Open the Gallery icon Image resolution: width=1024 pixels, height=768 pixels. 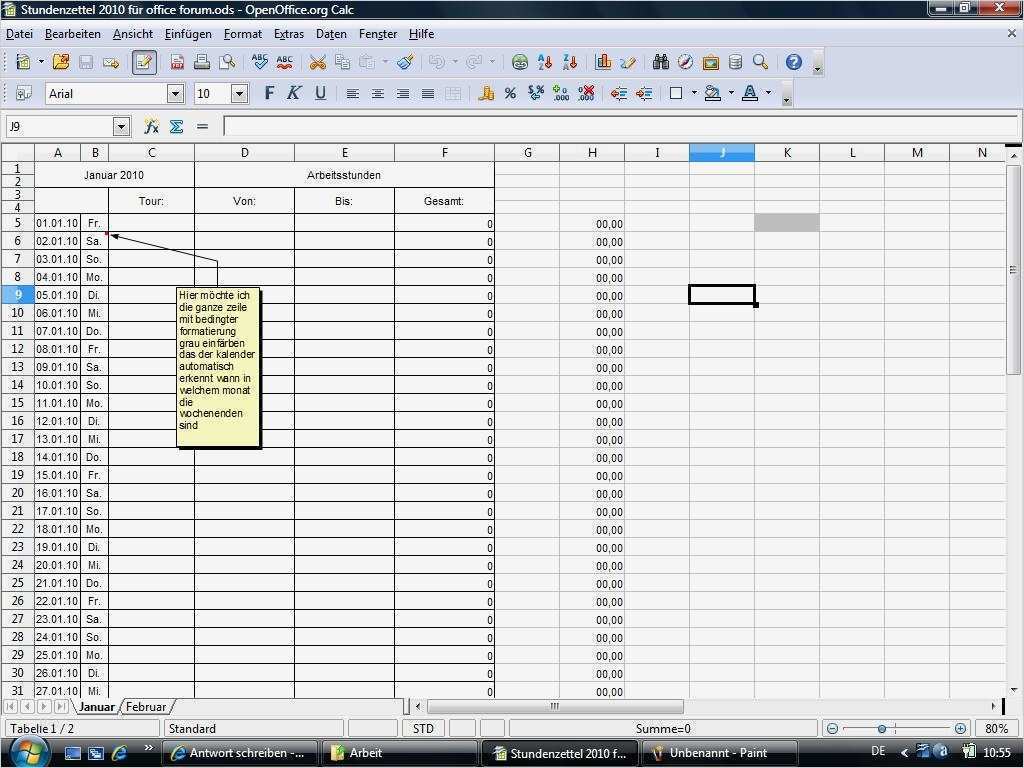pos(711,62)
